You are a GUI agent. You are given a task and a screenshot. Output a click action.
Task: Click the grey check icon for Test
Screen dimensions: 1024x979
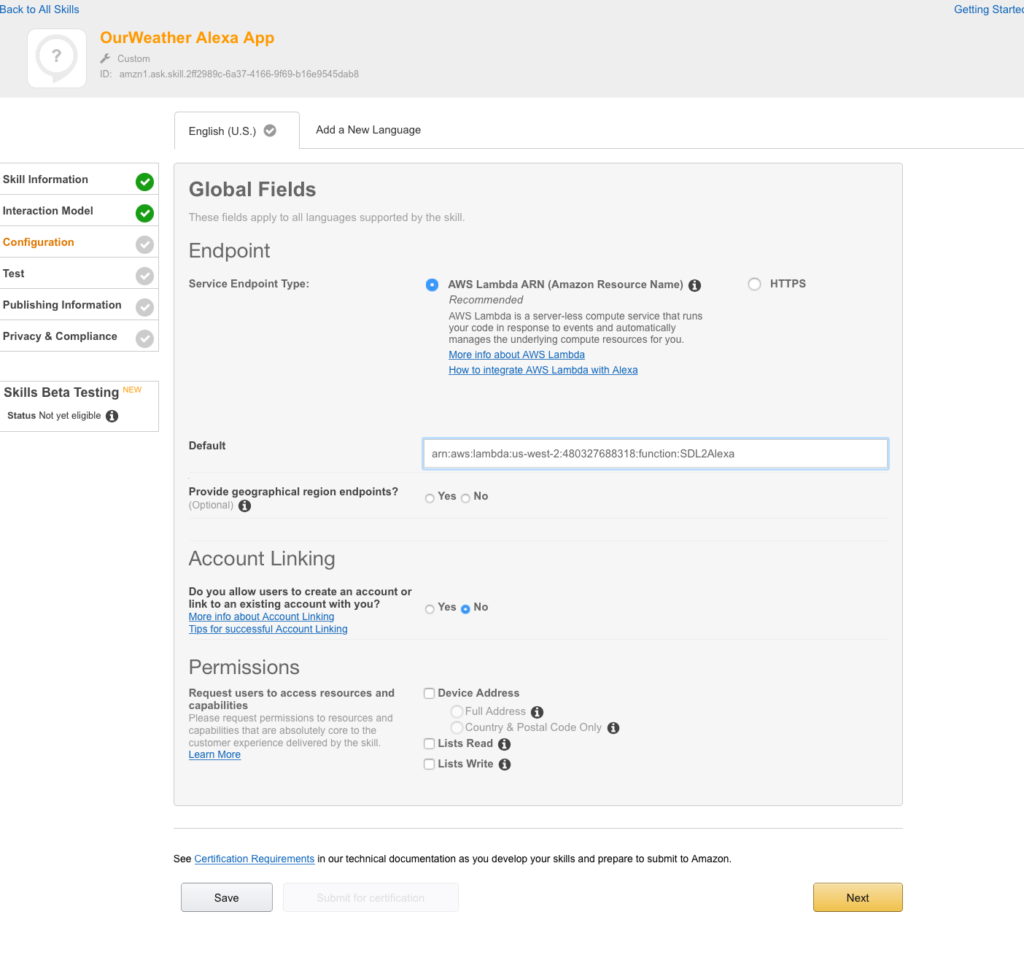(x=145, y=276)
